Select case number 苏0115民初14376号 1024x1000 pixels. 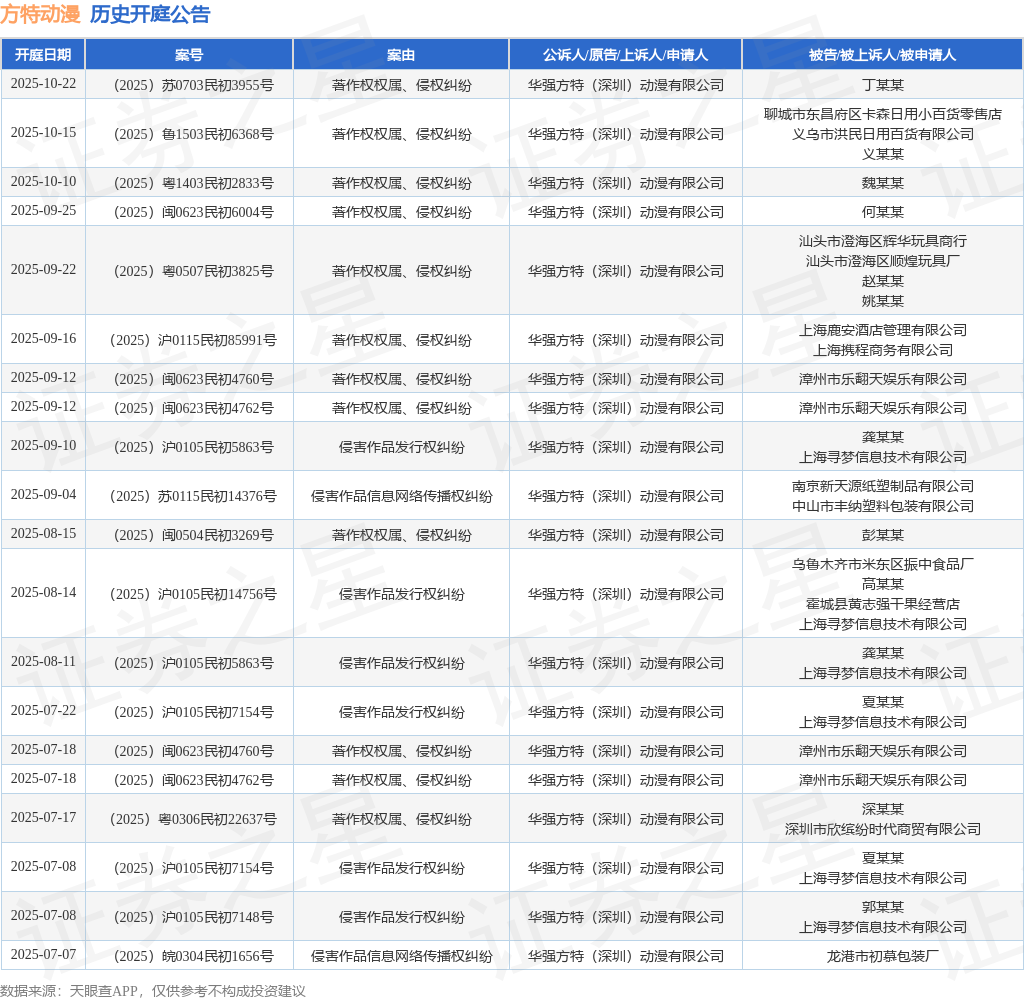tap(193, 496)
